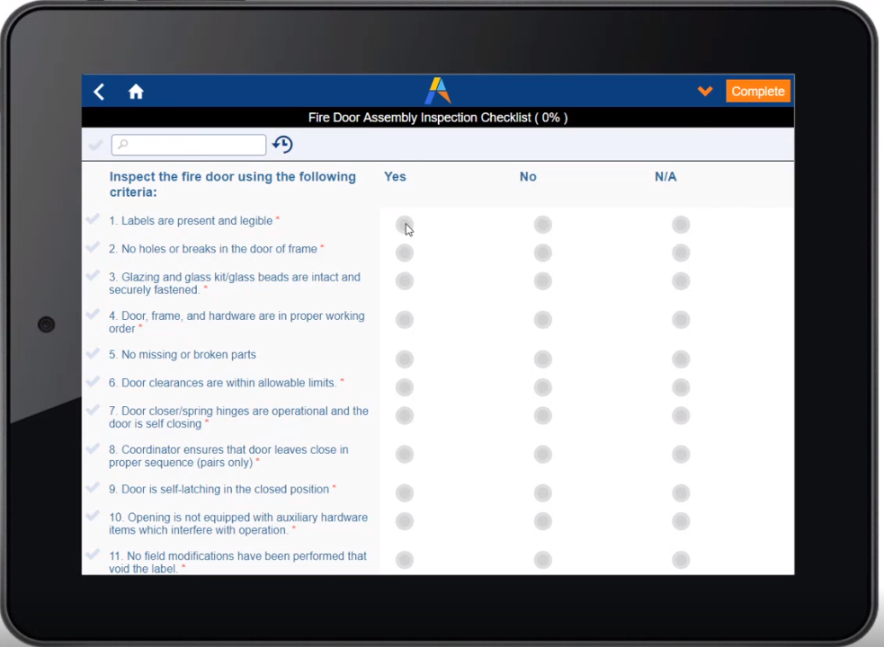Select No for no field modifications item

coord(543,560)
